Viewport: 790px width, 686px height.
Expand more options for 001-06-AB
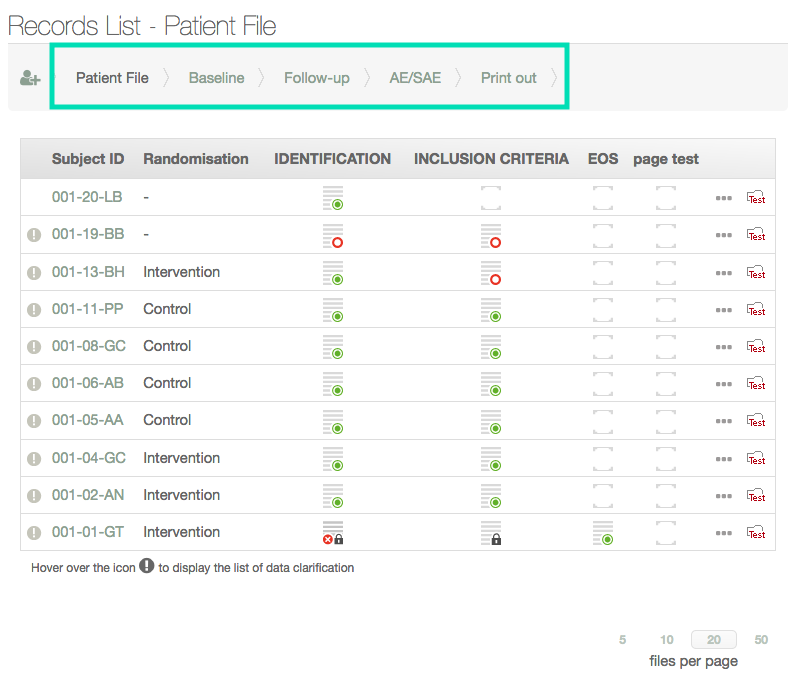(723, 384)
